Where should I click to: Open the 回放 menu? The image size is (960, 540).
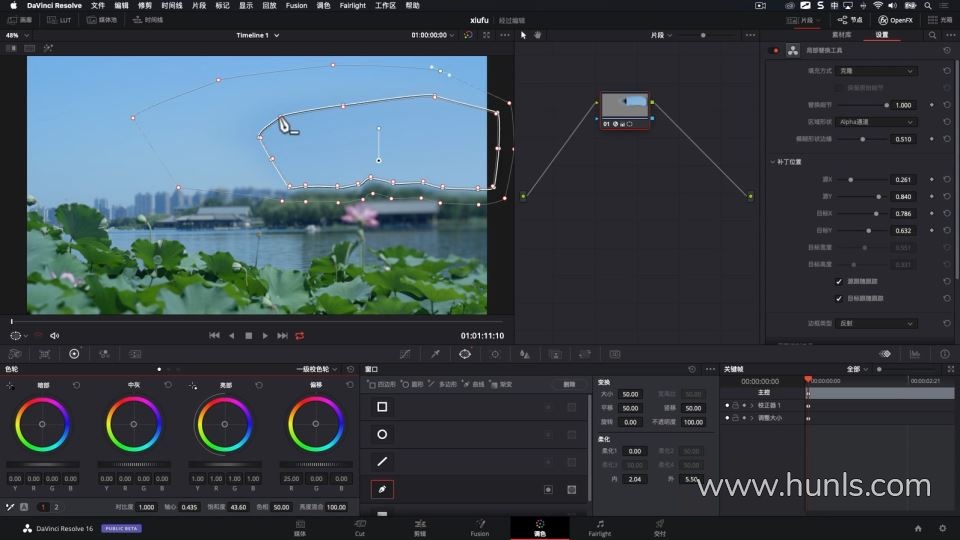pos(269,5)
